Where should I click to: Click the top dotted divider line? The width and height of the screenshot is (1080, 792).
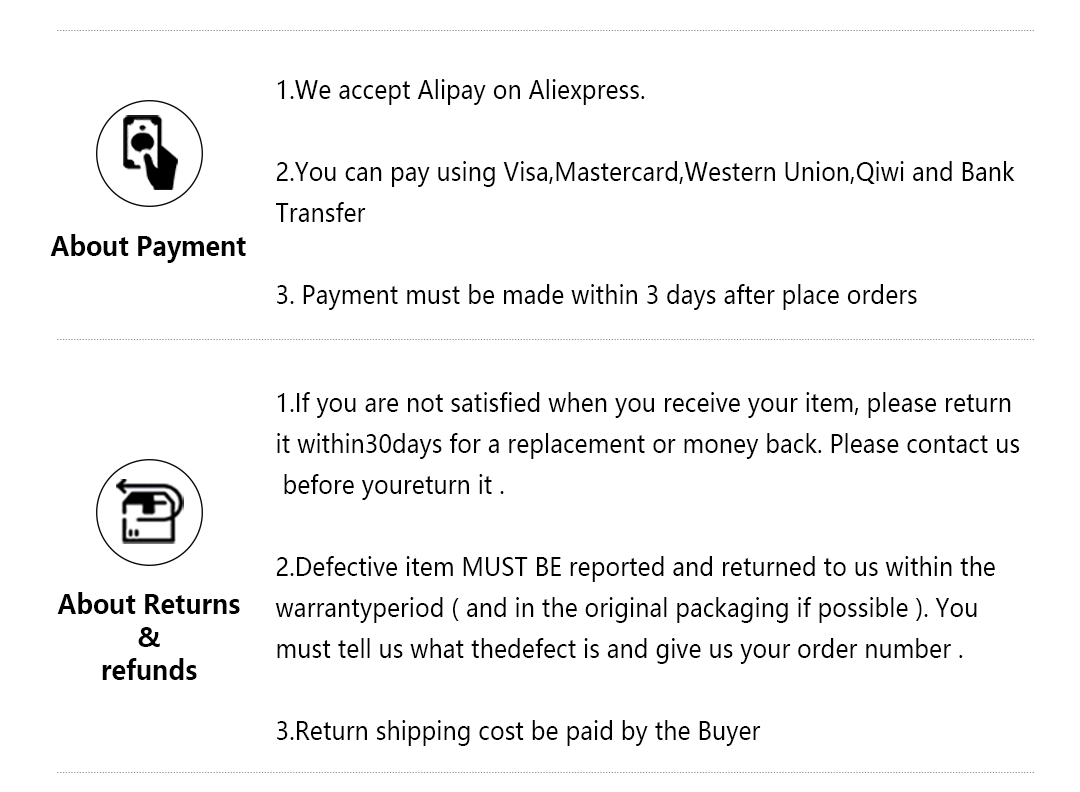tap(545, 30)
